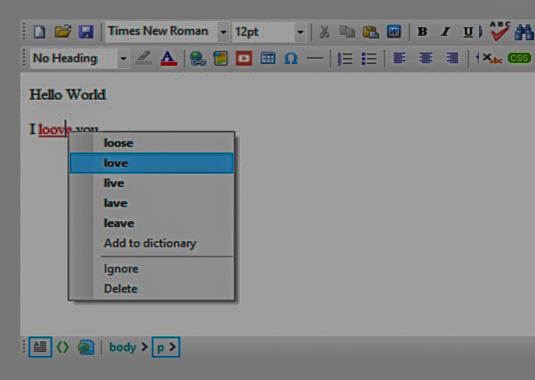Screen dimensions: 535x380
Task: Choose the red font color A button
Action: pos(169,58)
